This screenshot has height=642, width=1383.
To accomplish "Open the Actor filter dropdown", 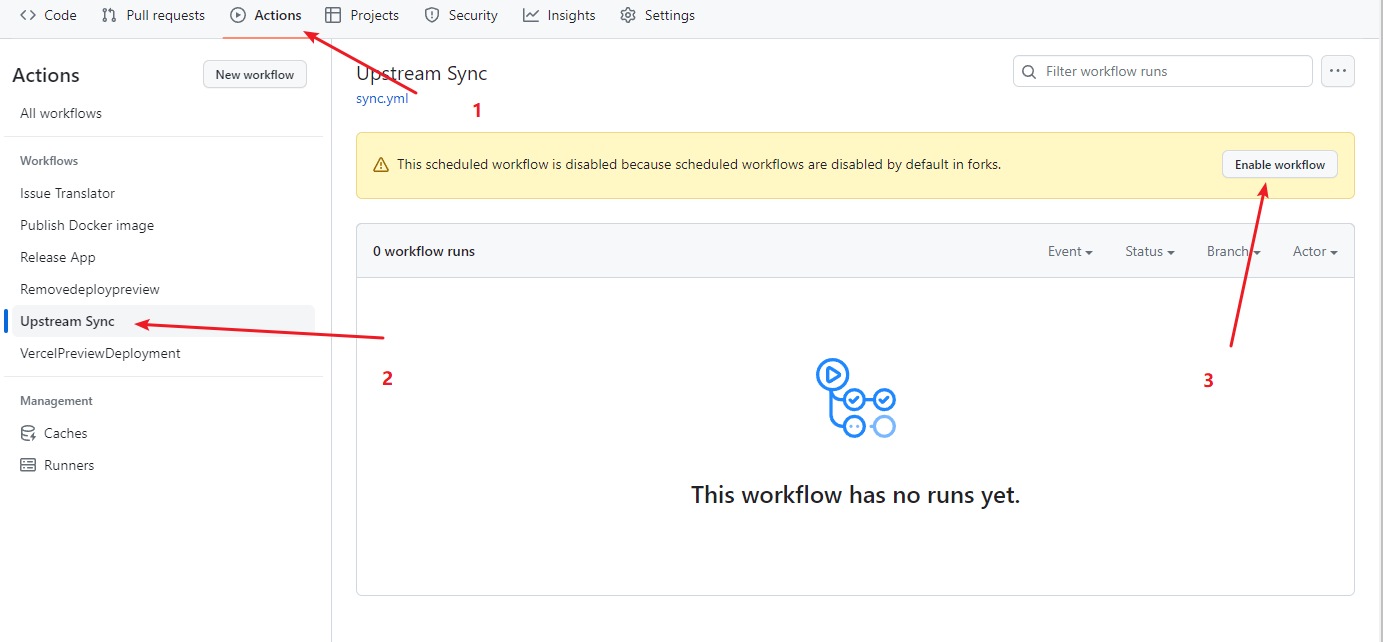I will coord(1315,251).
